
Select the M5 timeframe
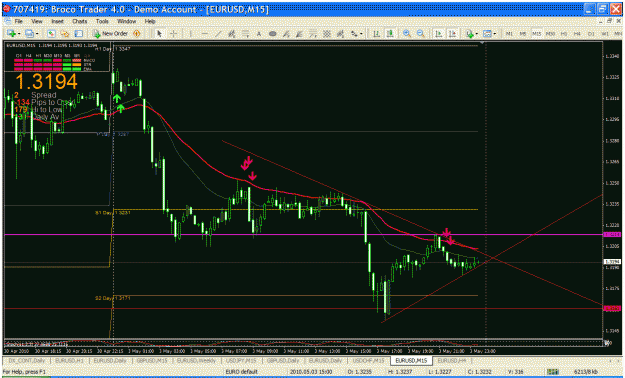(x=523, y=34)
